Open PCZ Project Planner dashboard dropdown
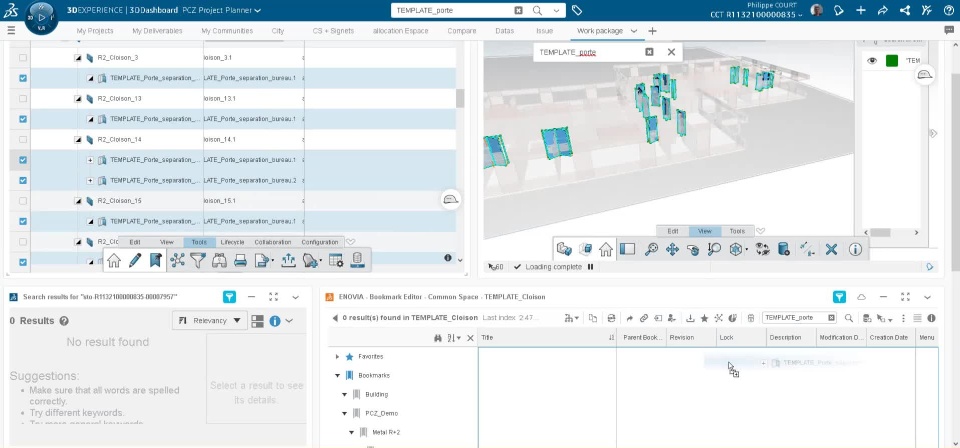 pos(257,10)
